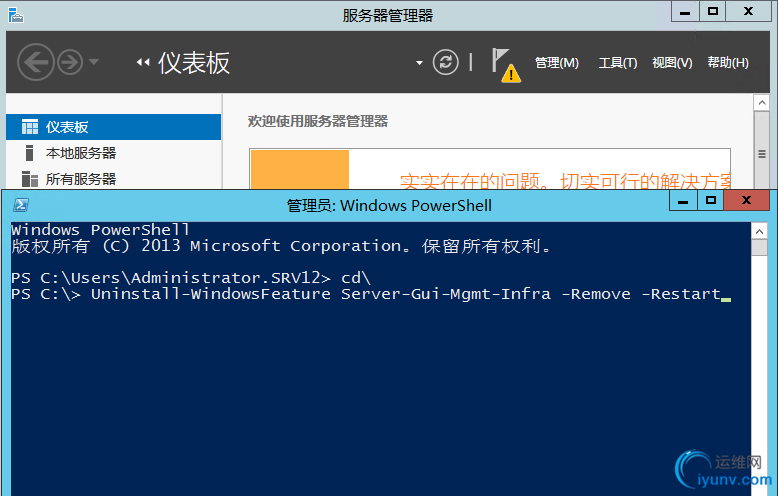778x496 pixels.
Task: Maximize the PowerShell window
Action: point(711,201)
